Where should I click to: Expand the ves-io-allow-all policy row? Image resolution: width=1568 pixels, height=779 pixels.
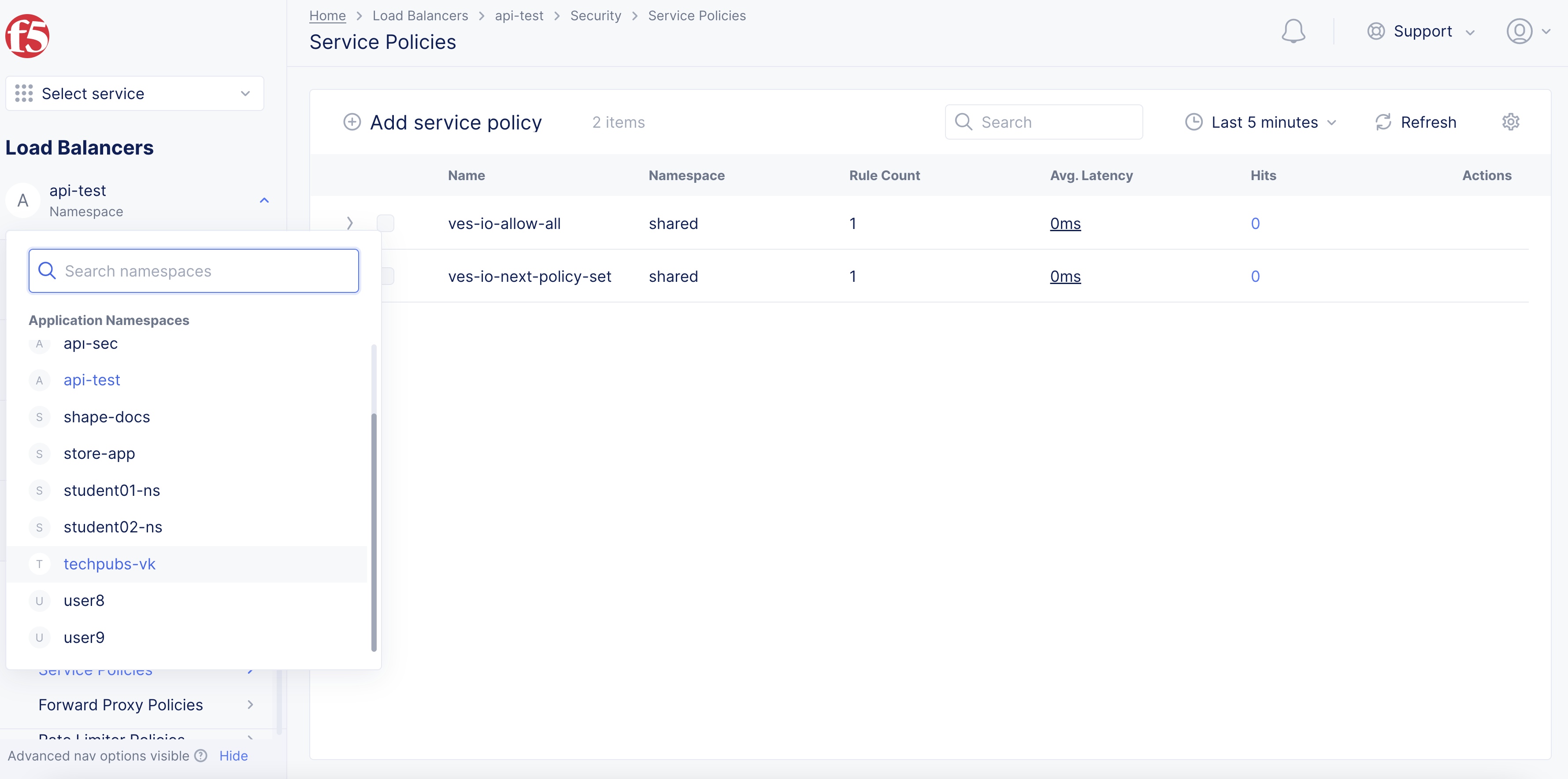[350, 223]
